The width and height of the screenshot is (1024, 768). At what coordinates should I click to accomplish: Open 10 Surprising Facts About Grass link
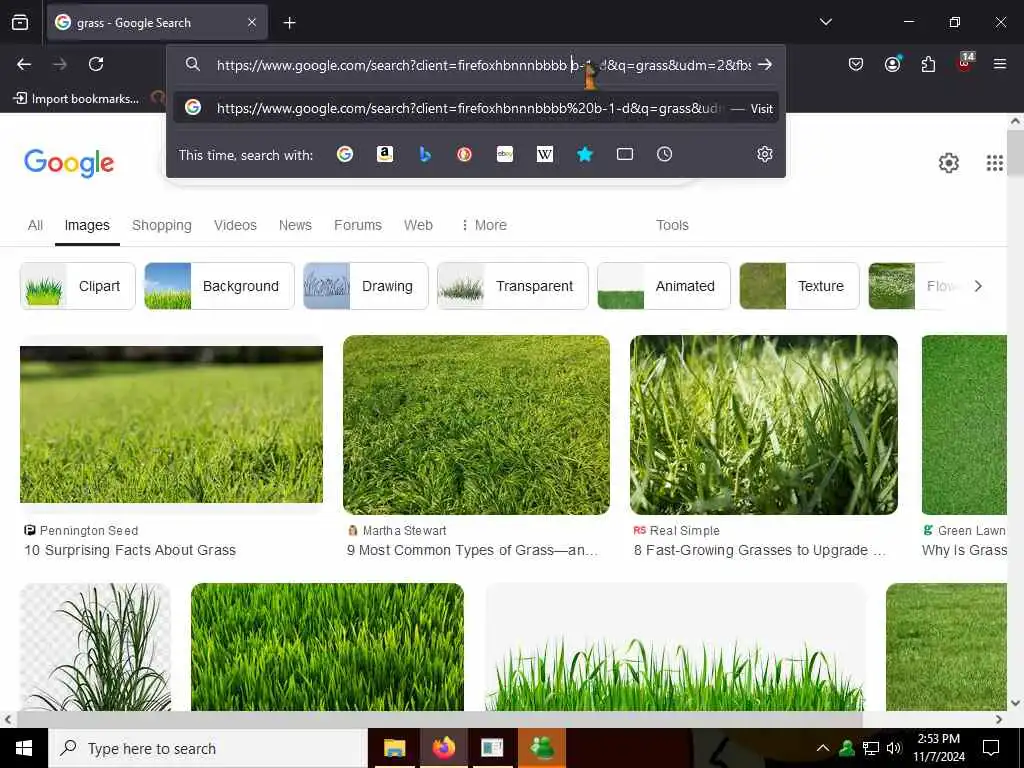pyautogui.click(x=130, y=551)
